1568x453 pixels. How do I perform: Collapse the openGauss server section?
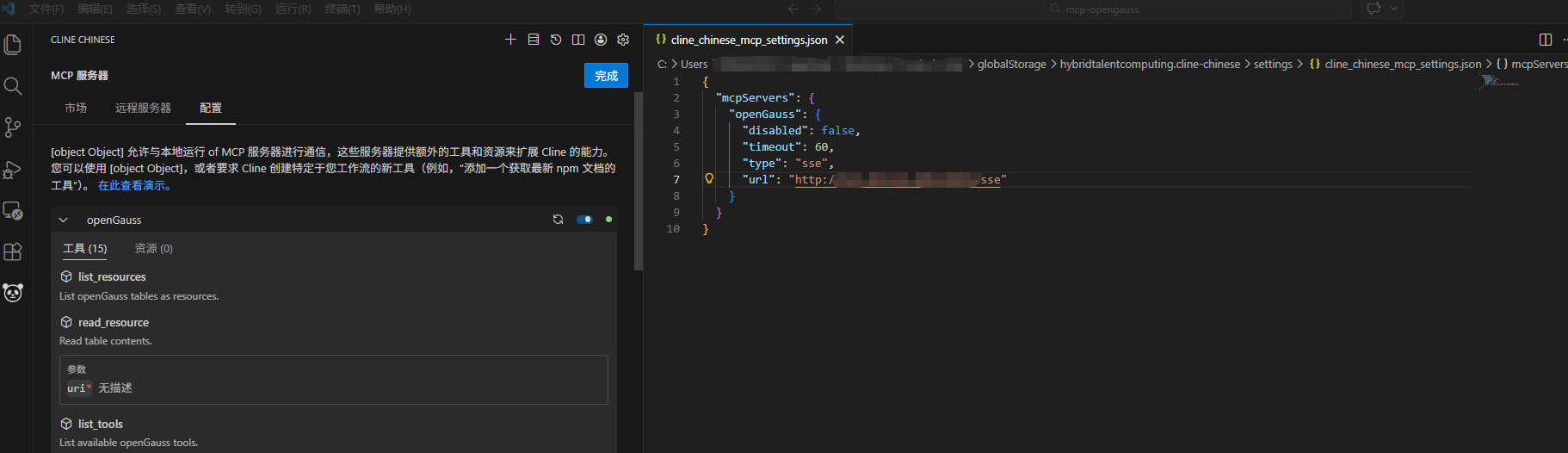point(63,220)
